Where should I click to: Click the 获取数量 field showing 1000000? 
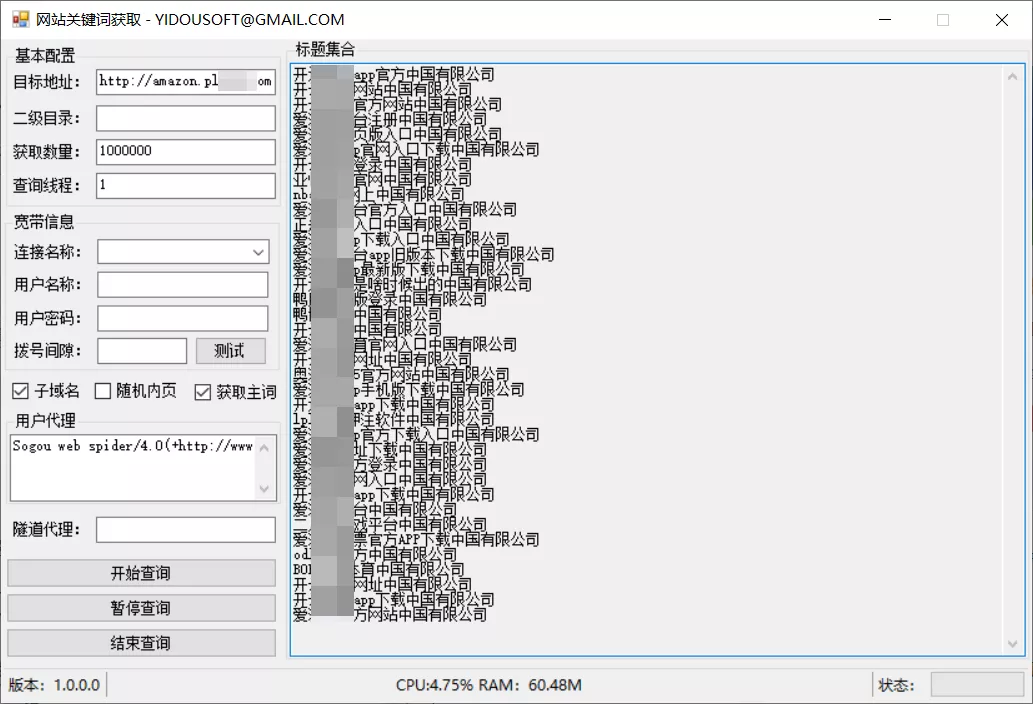tap(186, 151)
